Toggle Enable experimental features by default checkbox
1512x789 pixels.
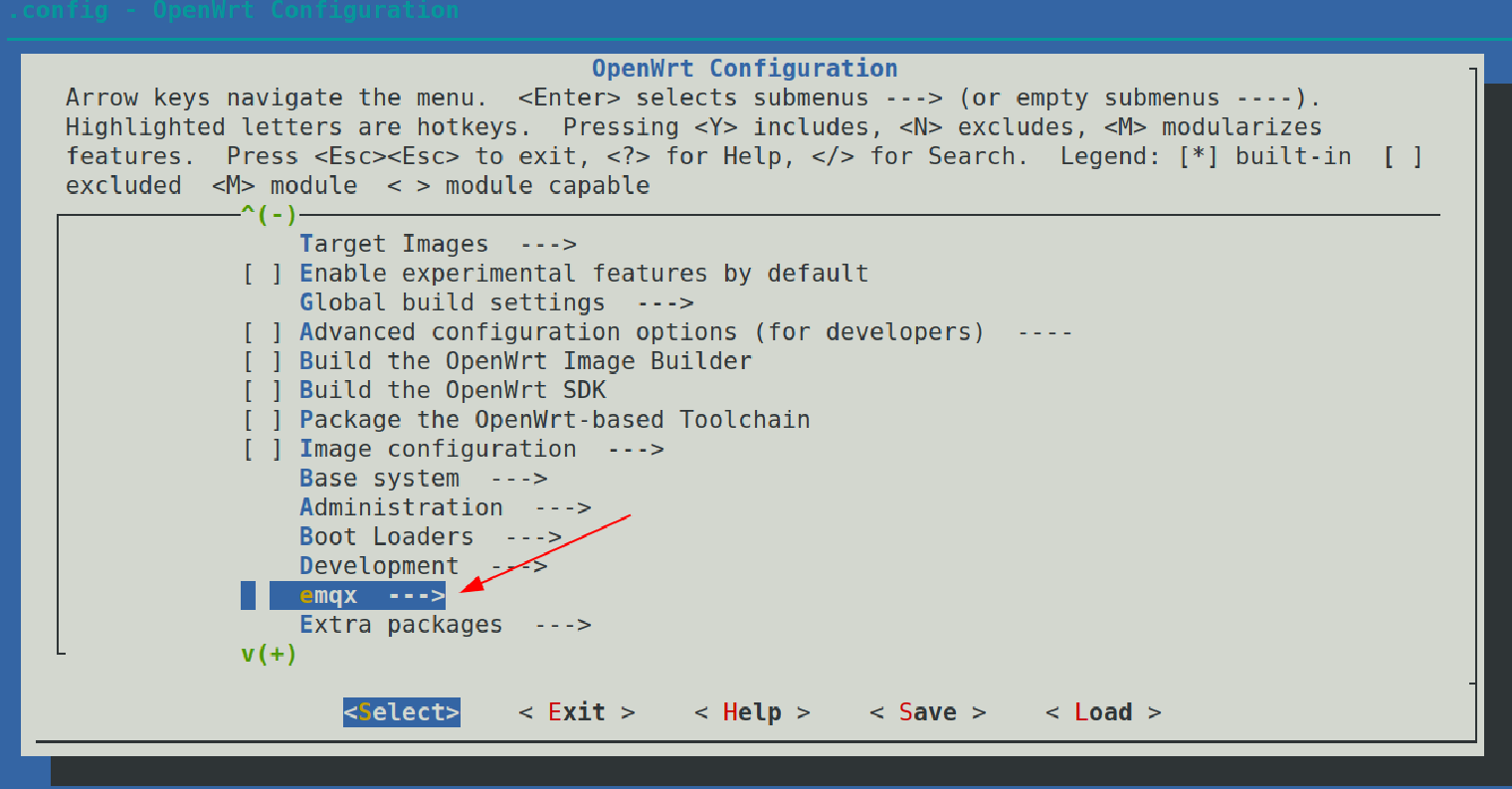click(263, 274)
